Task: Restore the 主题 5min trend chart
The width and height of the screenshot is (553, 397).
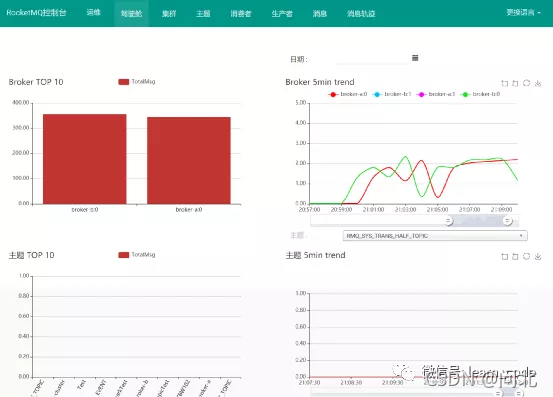Action: [x=527, y=256]
